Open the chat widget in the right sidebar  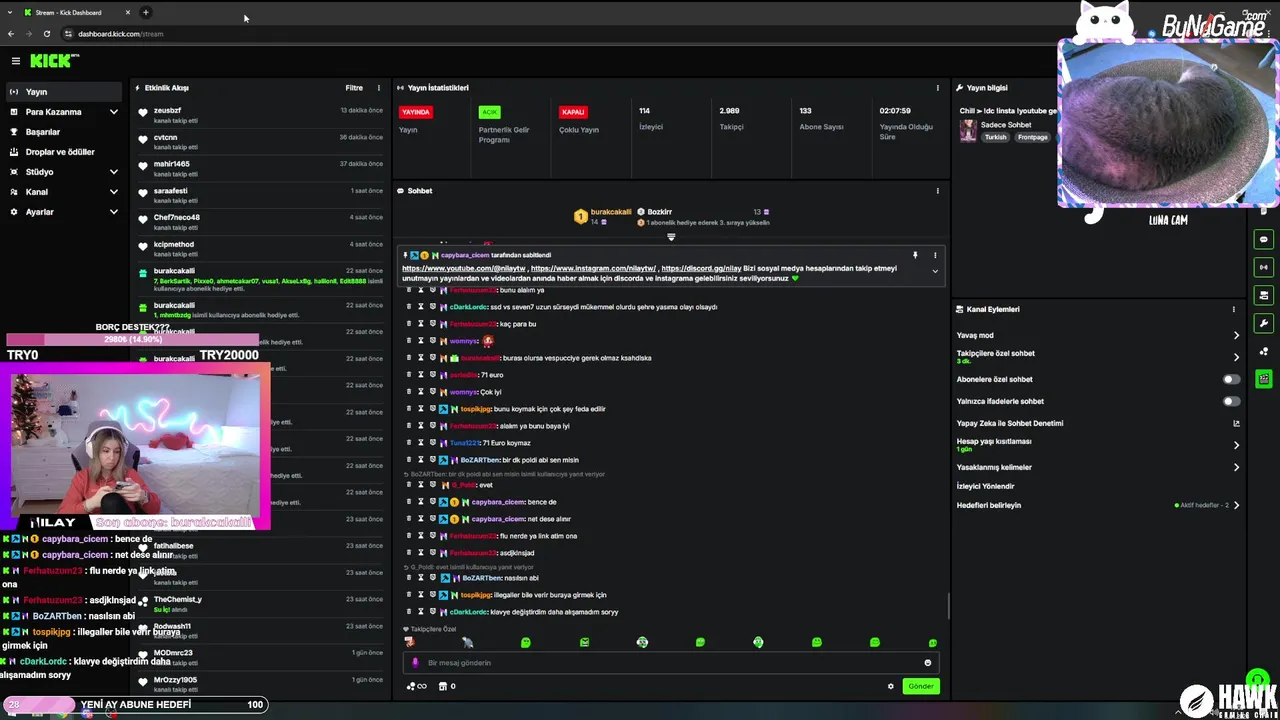pyautogui.click(x=1264, y=239)
